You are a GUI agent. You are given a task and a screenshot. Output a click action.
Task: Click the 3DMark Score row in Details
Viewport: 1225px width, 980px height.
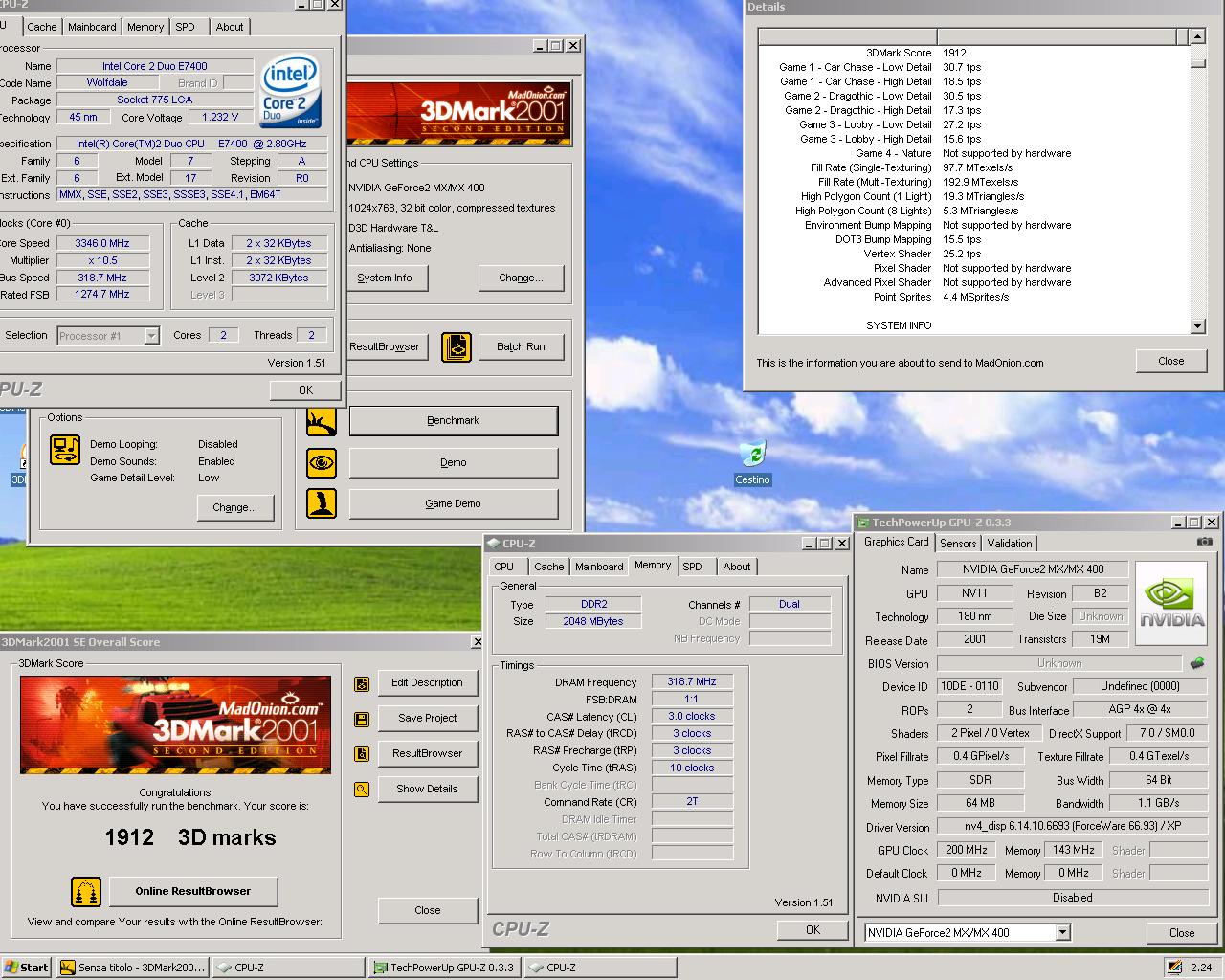tap(972, 54)
